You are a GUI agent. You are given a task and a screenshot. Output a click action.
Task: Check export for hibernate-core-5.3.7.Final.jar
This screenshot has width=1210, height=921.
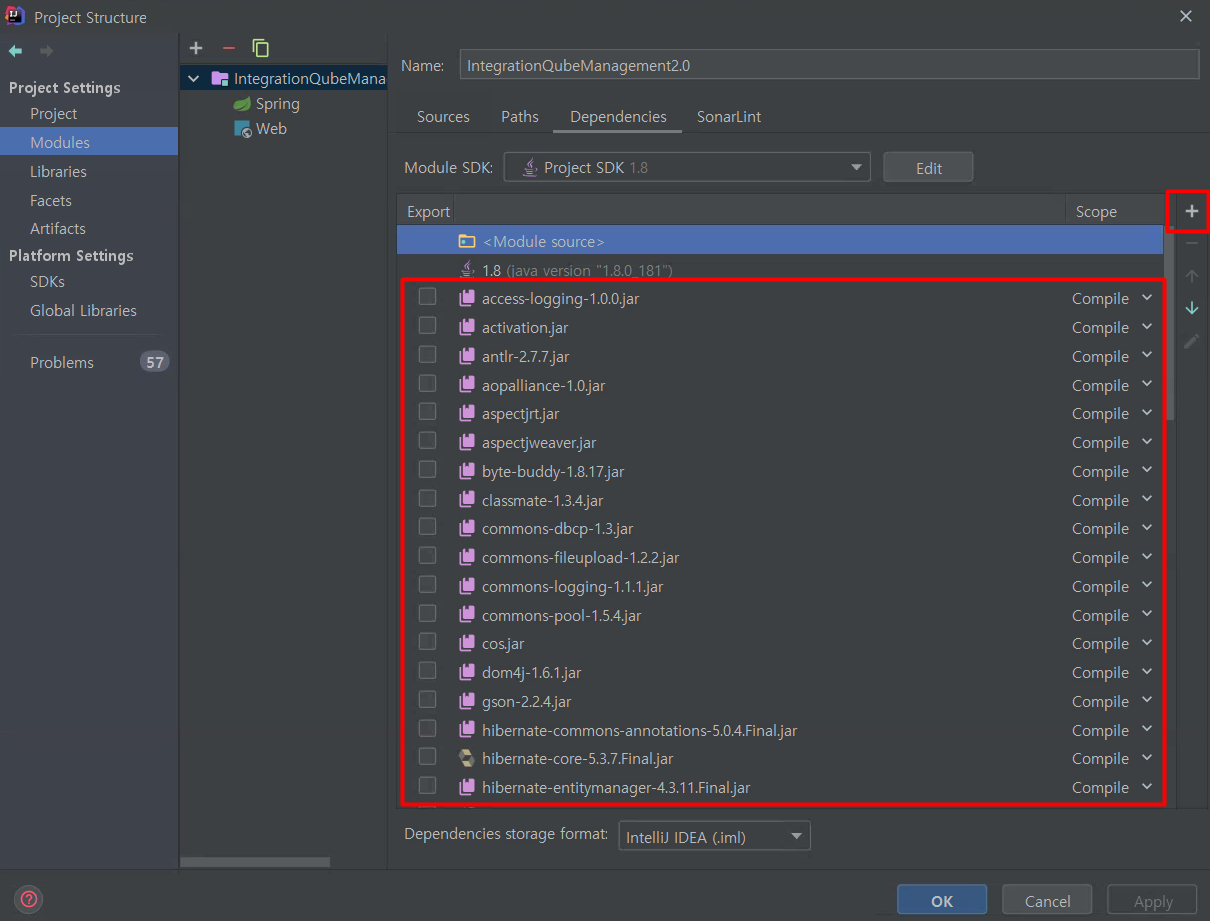(x=427, y=757)
